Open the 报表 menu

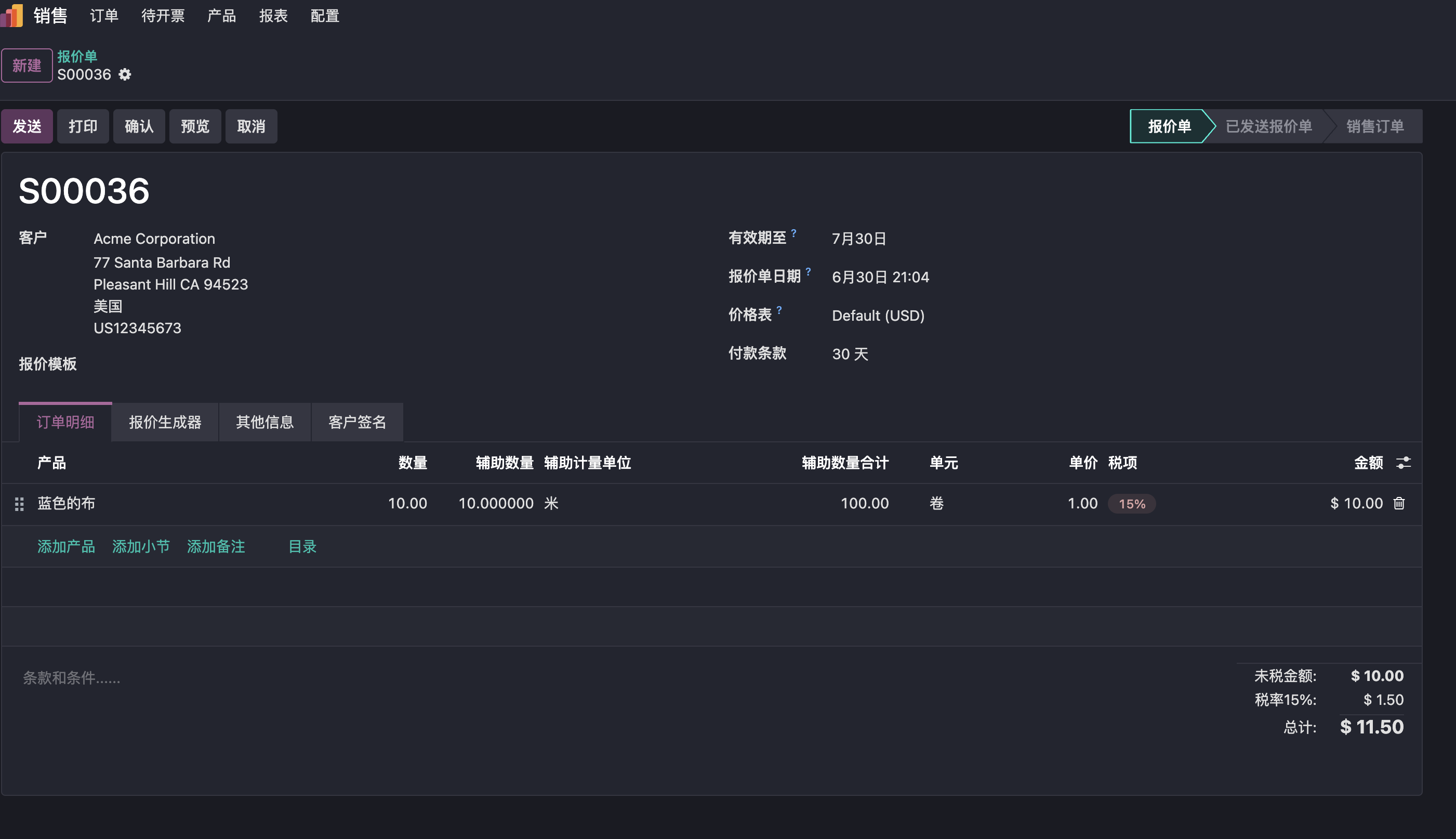point(273,16)
